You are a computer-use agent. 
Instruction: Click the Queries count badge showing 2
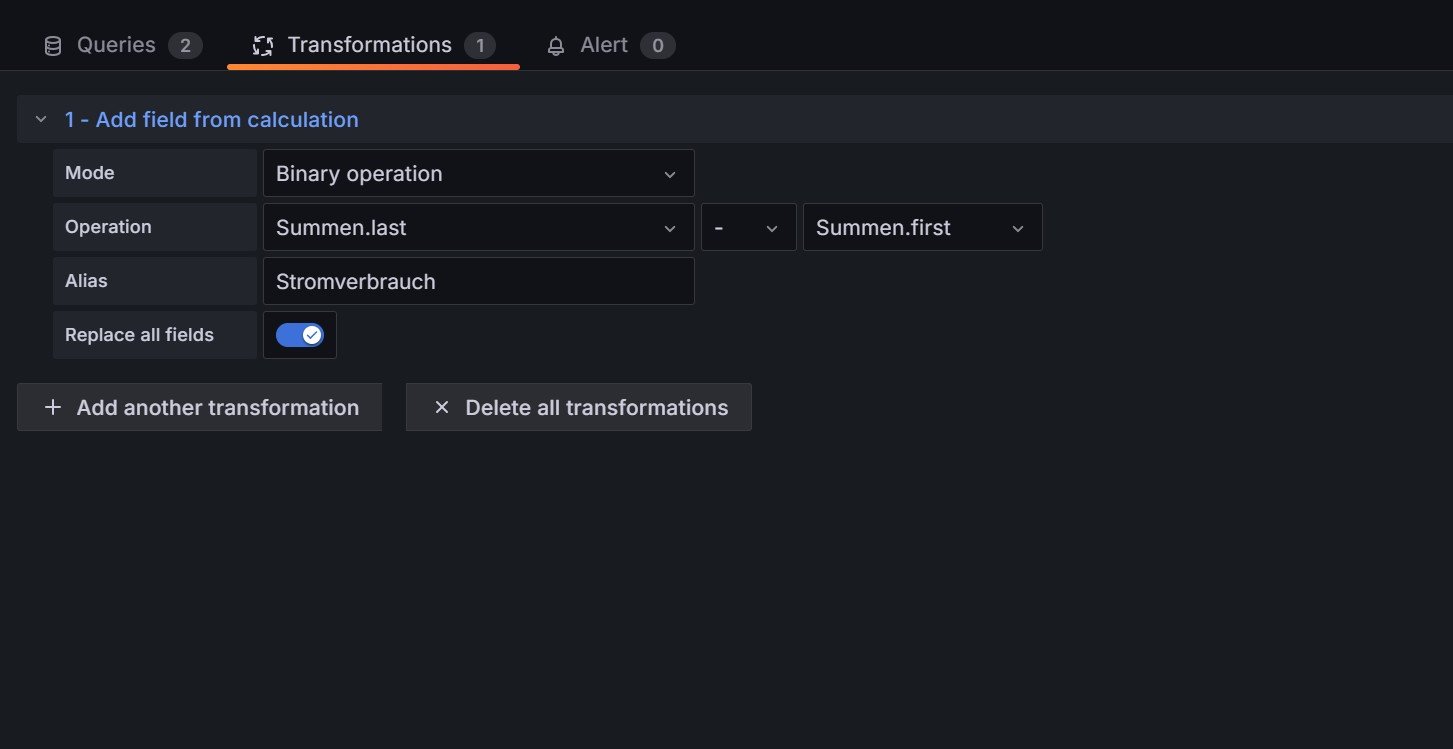[x=185, y=46]
